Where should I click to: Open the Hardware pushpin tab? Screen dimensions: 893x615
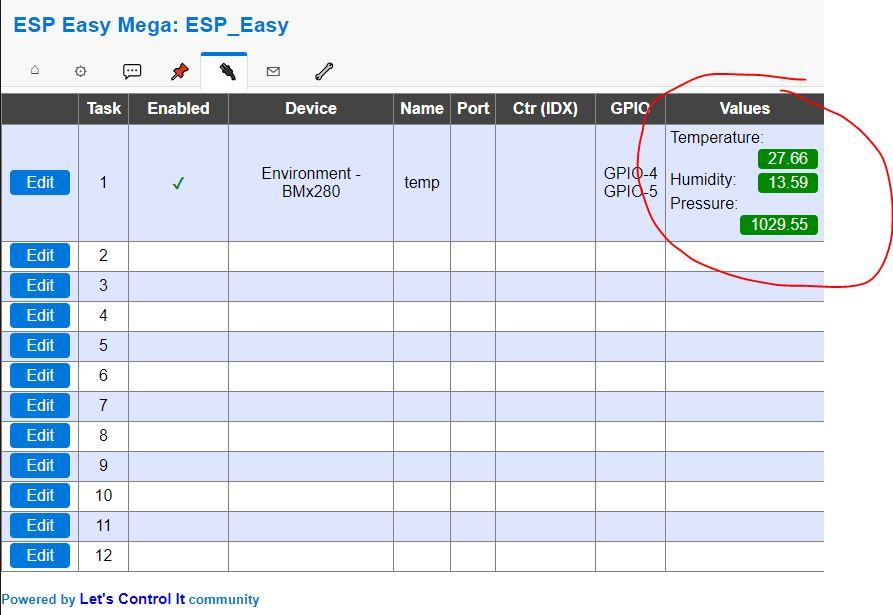tap(180, 71)
